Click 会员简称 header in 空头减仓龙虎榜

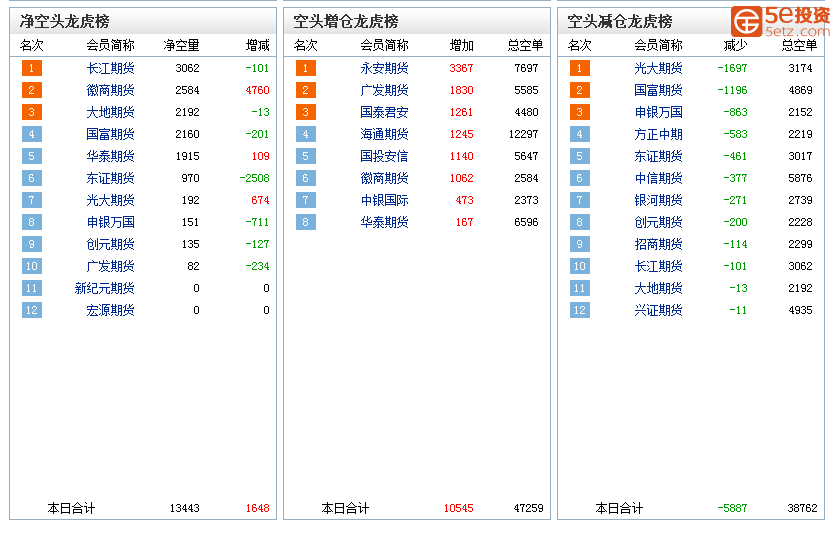(658, 45)
